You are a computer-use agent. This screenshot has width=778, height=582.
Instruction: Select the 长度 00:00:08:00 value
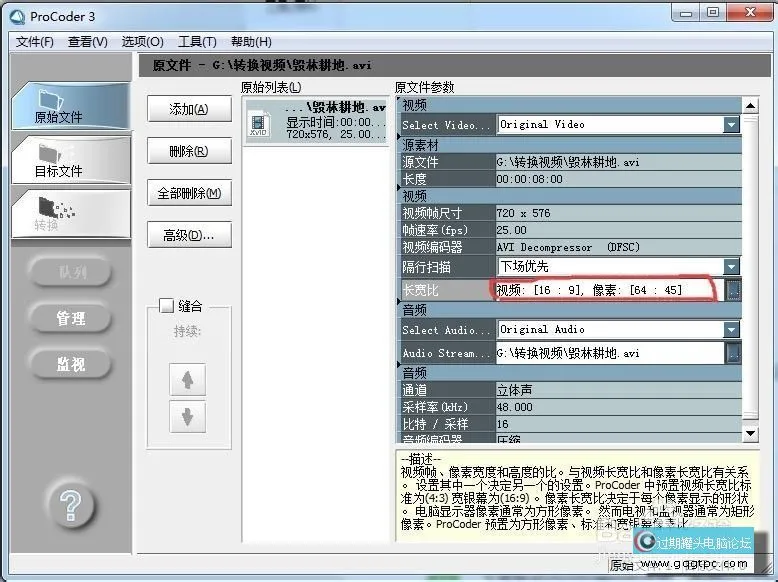click(x=618, y=179)
